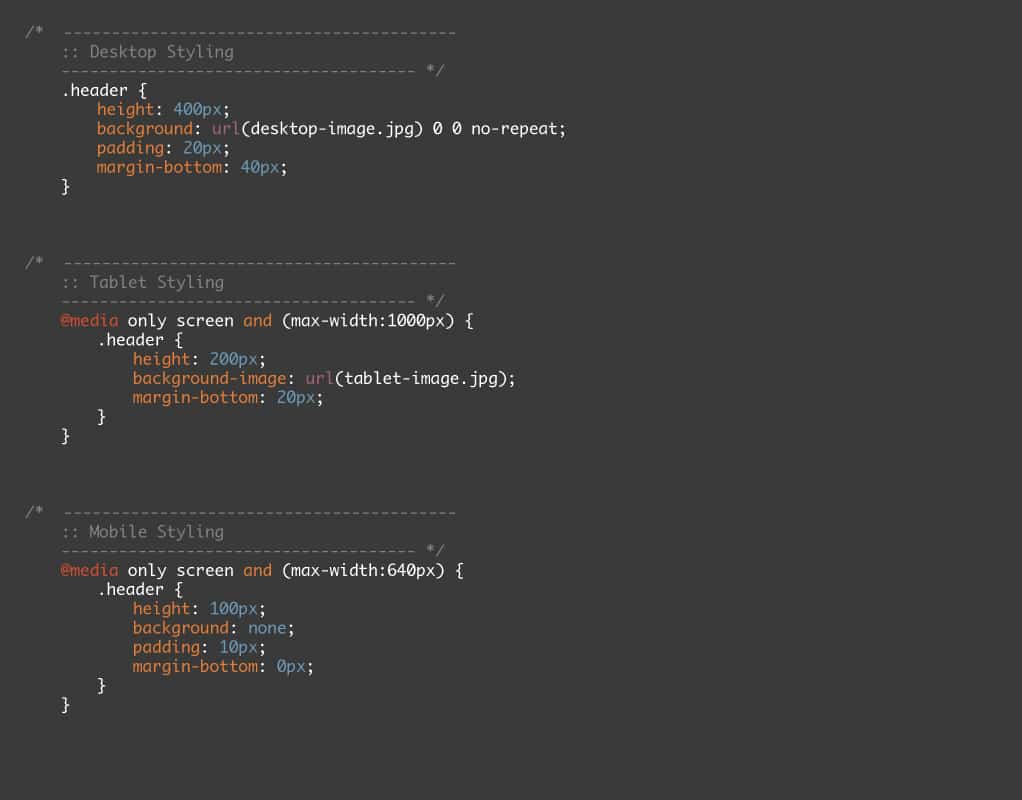1022x800 pixels.
Task: Click the @media keyword in Tablet section
Action: pyautogui.click(x=90, y=320)
